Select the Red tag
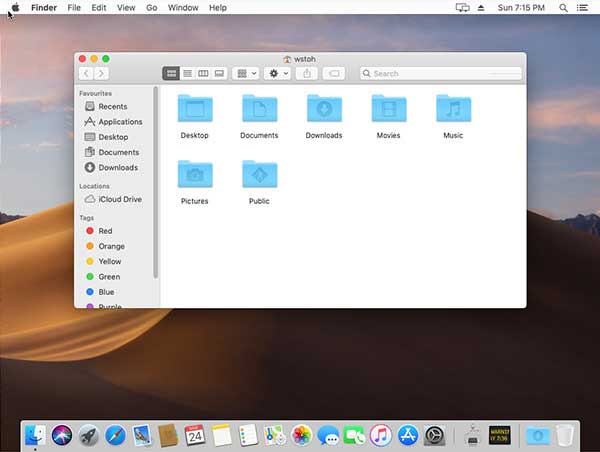This screenshot has height=452, width=600. point(99,231)
